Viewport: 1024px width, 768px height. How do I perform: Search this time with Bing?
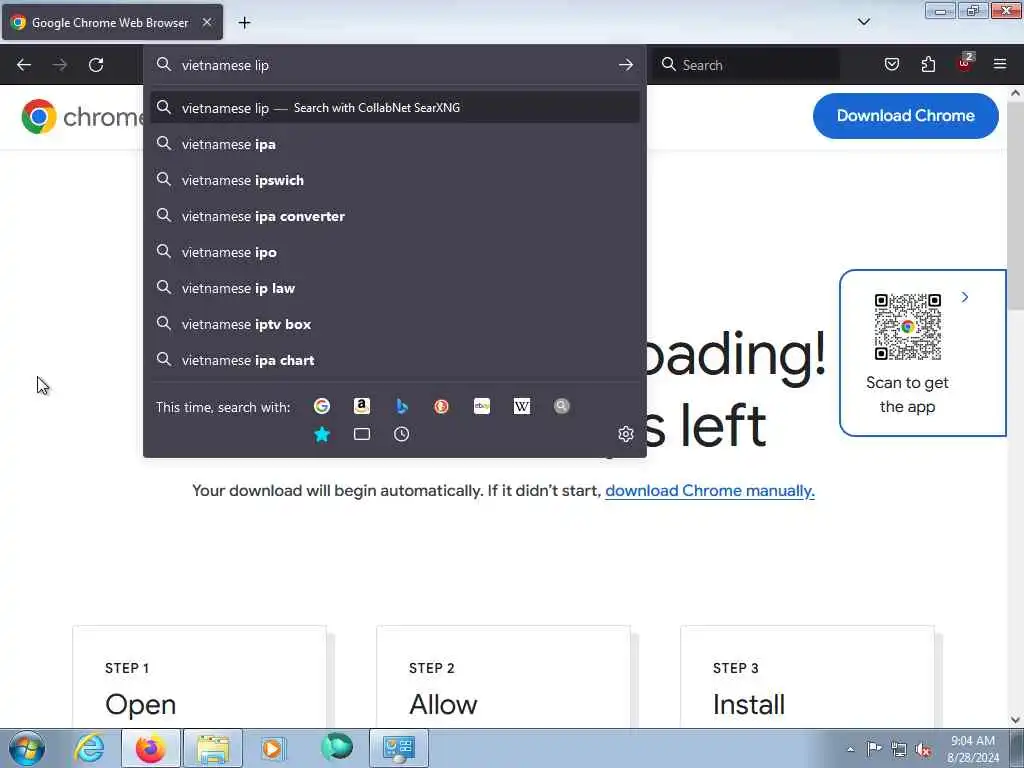[x=402, y=406]
